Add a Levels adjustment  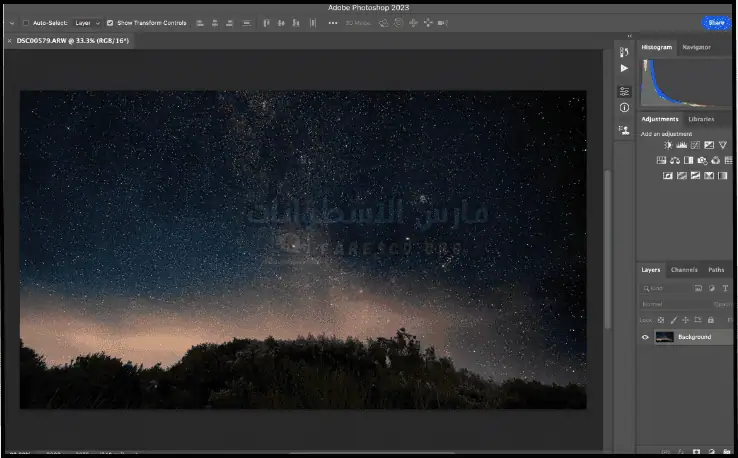coord(681,145)
